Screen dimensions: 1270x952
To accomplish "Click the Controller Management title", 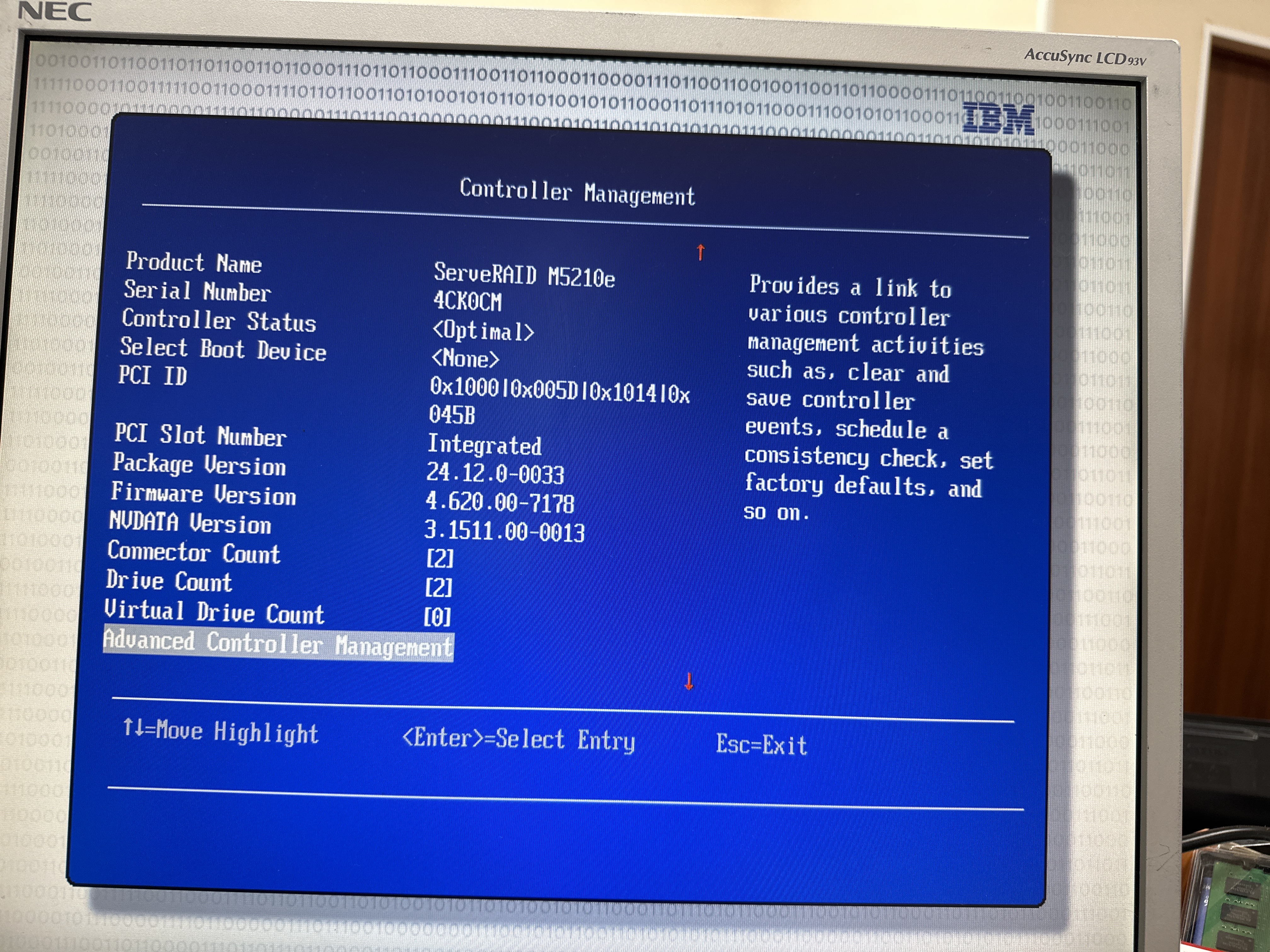I will point(577,192).
